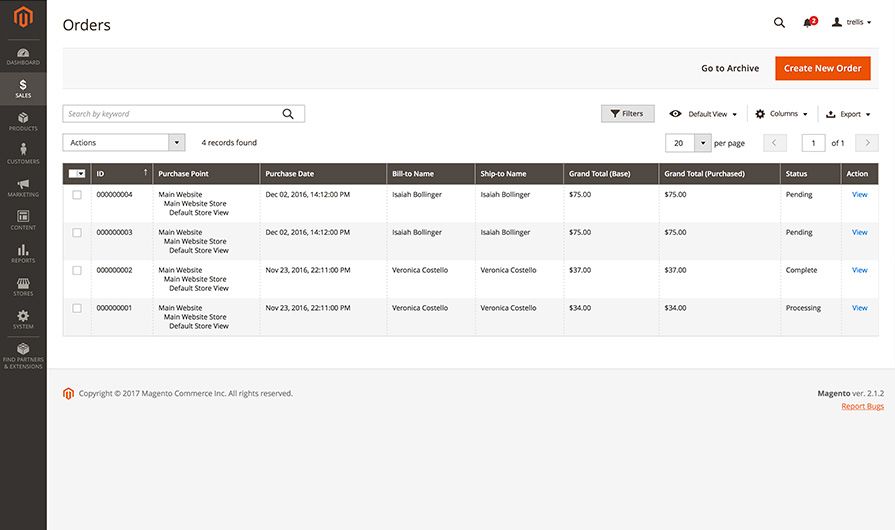
Task: Select checkbox for order 000000003
Action: 77,232
